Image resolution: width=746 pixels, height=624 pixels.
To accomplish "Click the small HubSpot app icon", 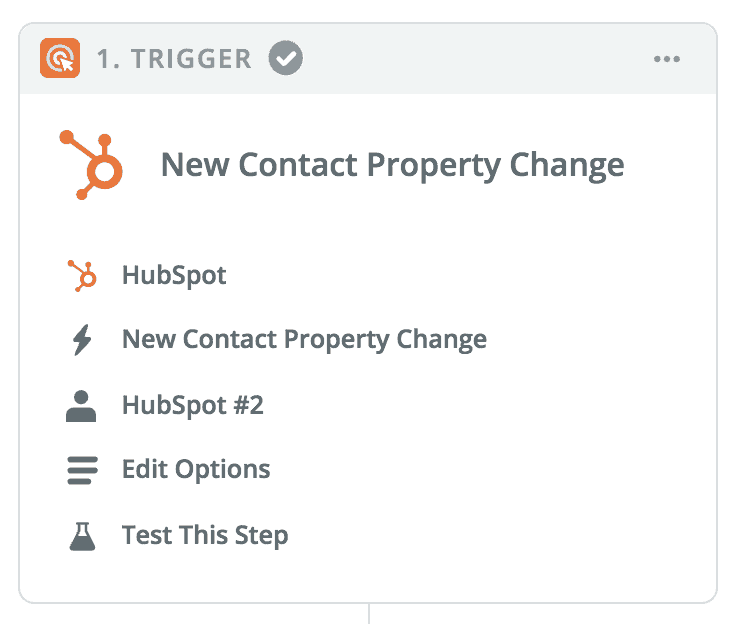I will pos(82,275).
